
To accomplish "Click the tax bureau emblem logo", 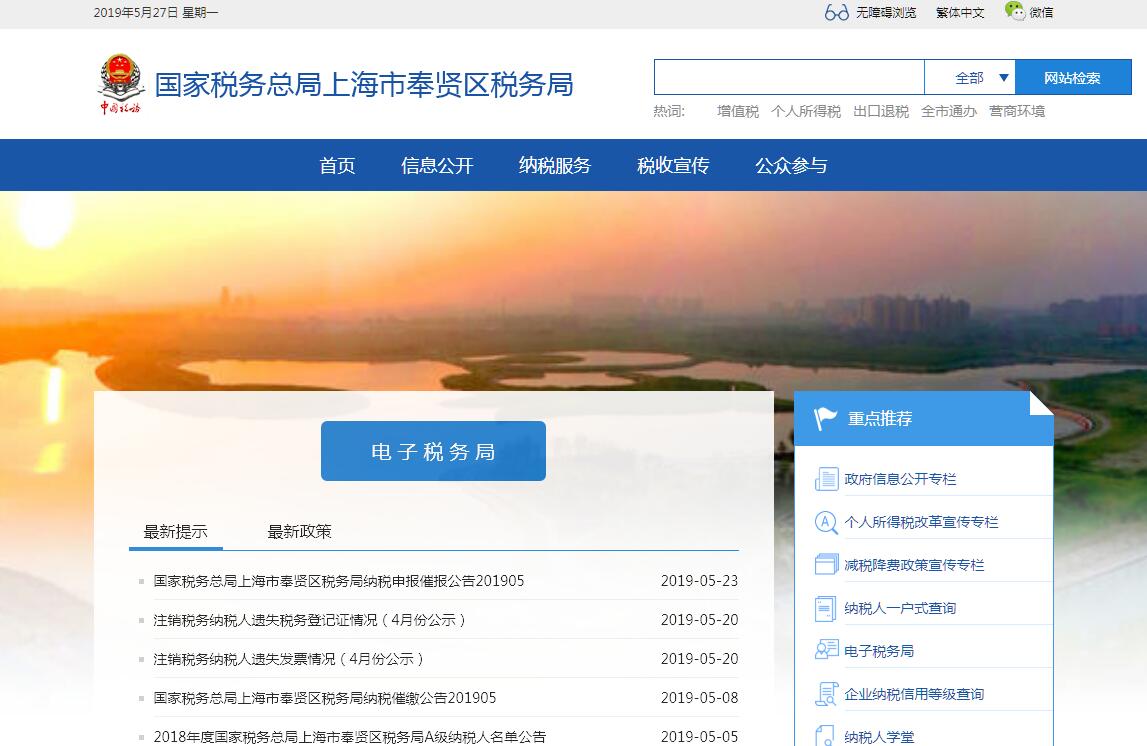I will point(121,83).
